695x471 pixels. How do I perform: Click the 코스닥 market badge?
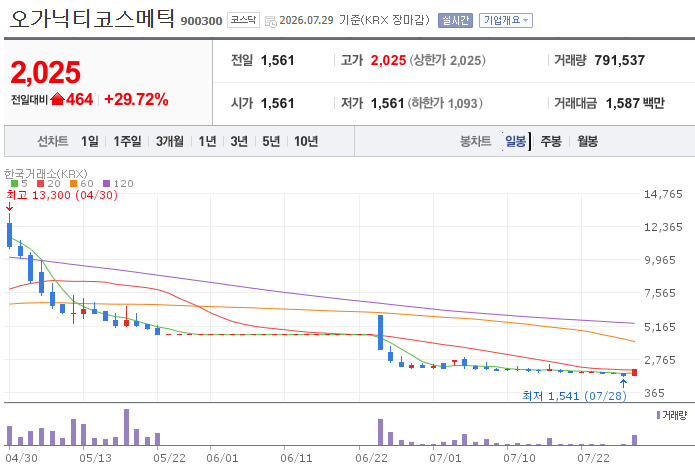point(243,20)
